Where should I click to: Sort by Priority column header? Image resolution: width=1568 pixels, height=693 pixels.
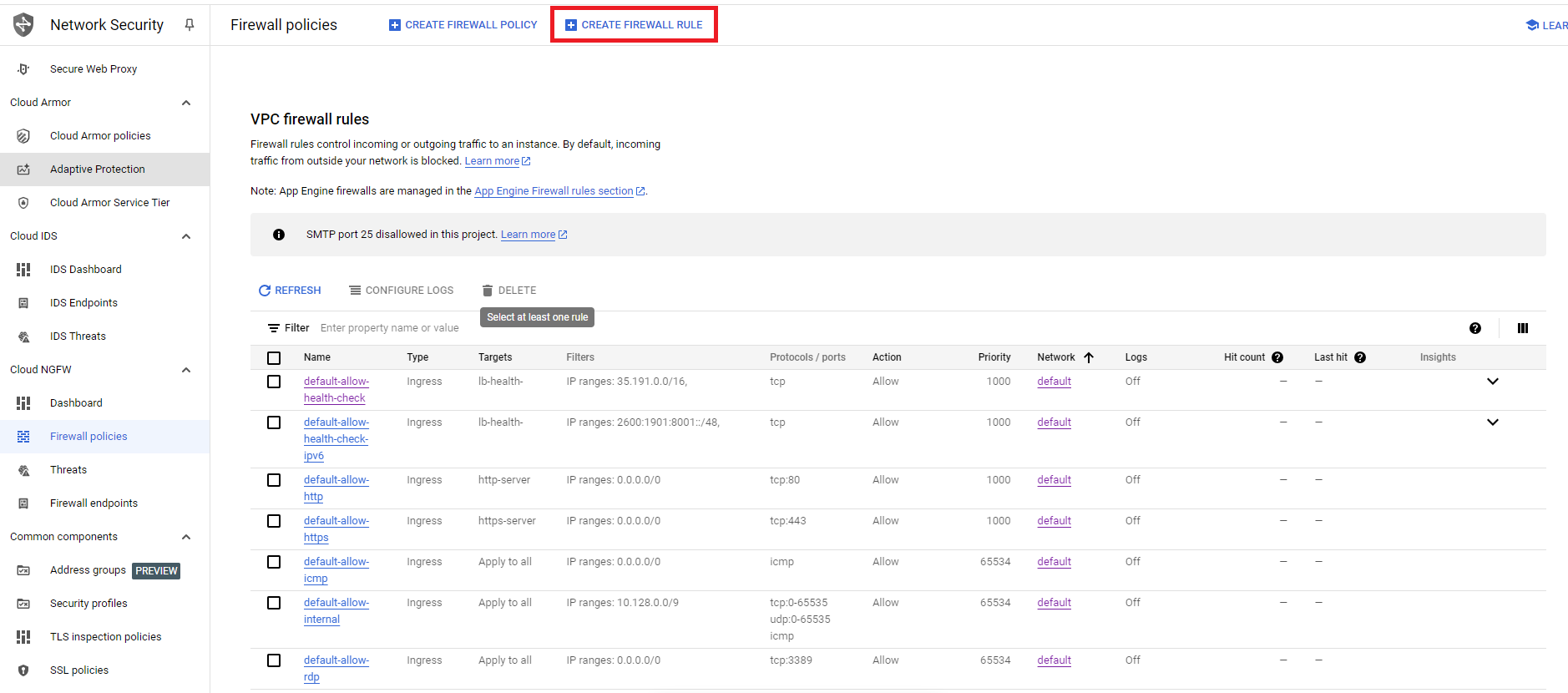tap(994, 357)
